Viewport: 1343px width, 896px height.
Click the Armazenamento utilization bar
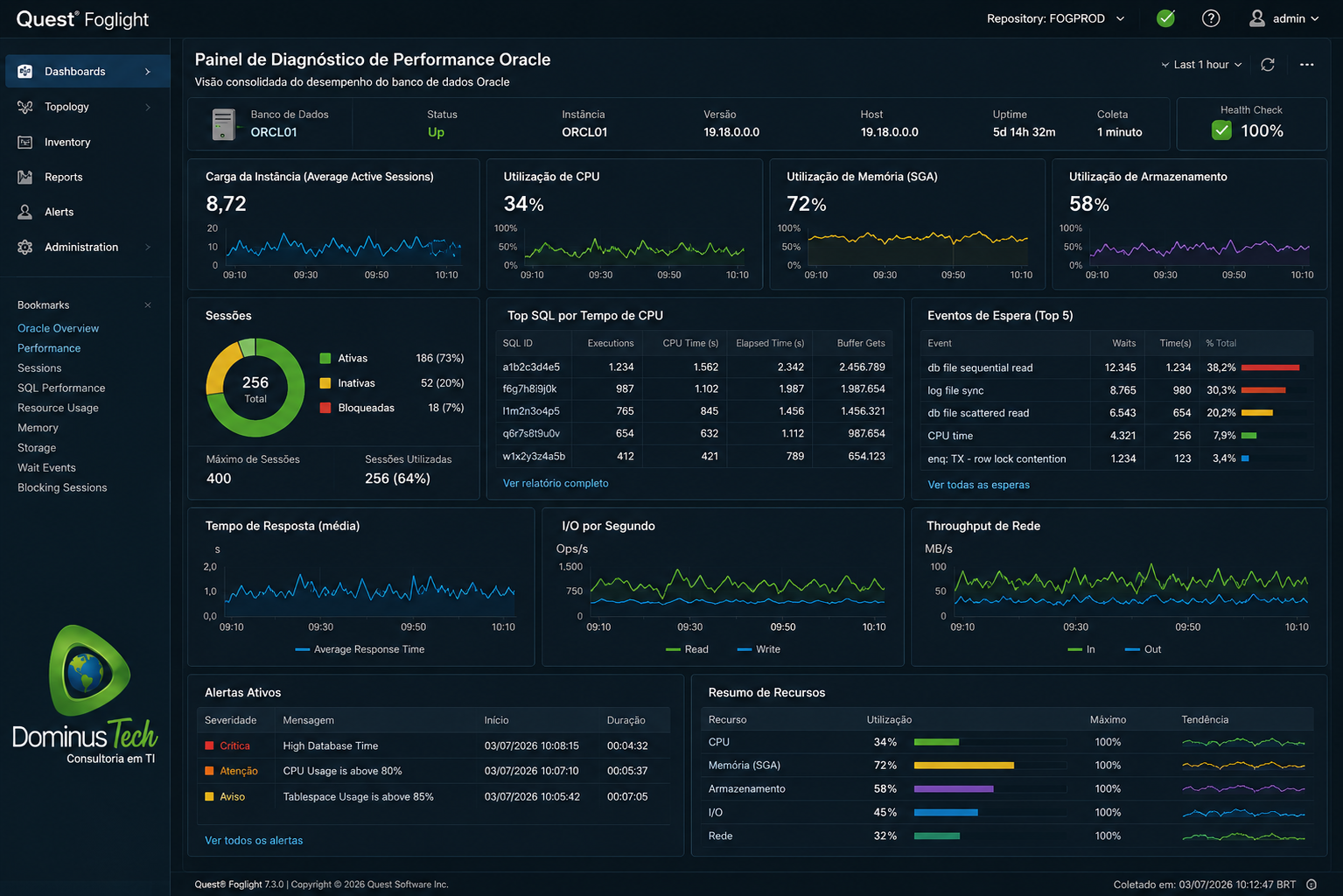click(x=954, y=788)
